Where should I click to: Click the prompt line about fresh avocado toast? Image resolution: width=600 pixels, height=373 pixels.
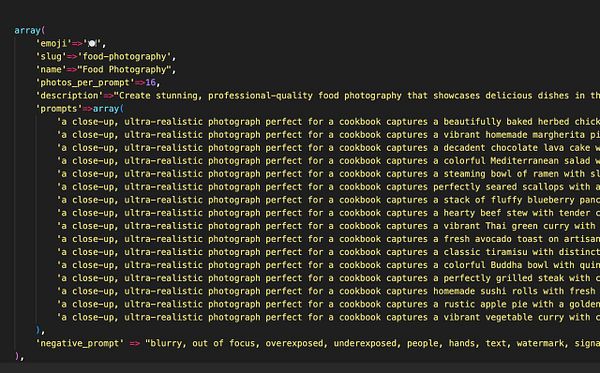click(328, 239)
